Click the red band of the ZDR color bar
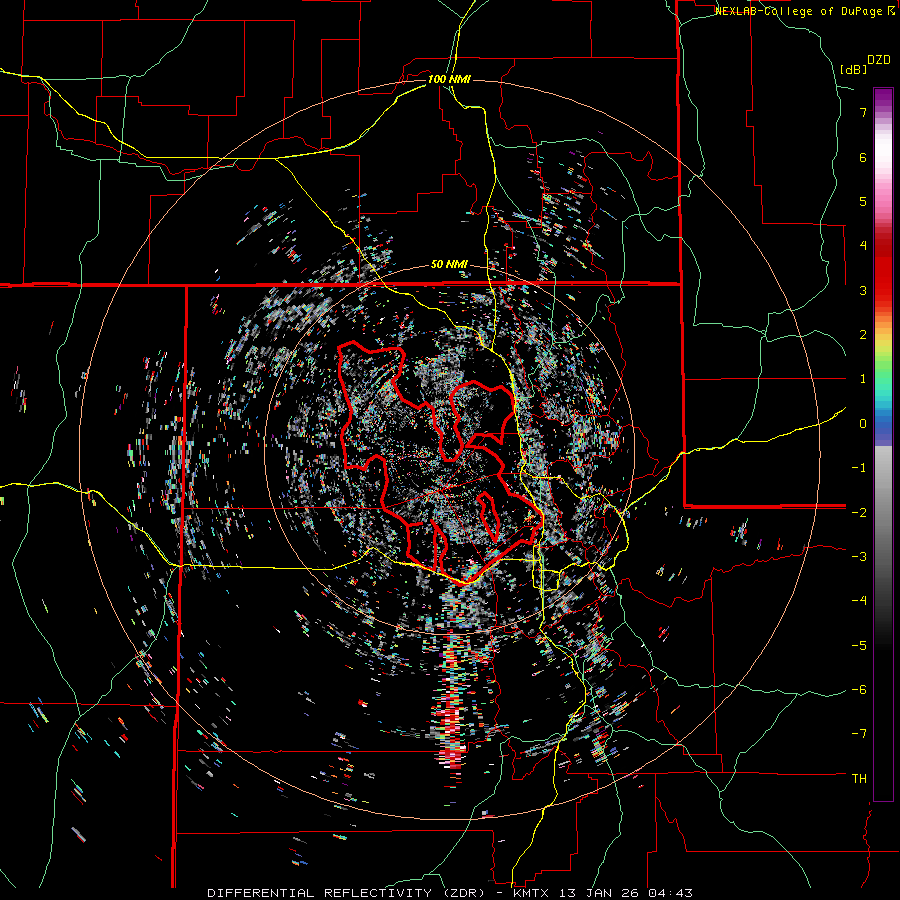Viewport: 900px width, 900px height. coord(883,270)
